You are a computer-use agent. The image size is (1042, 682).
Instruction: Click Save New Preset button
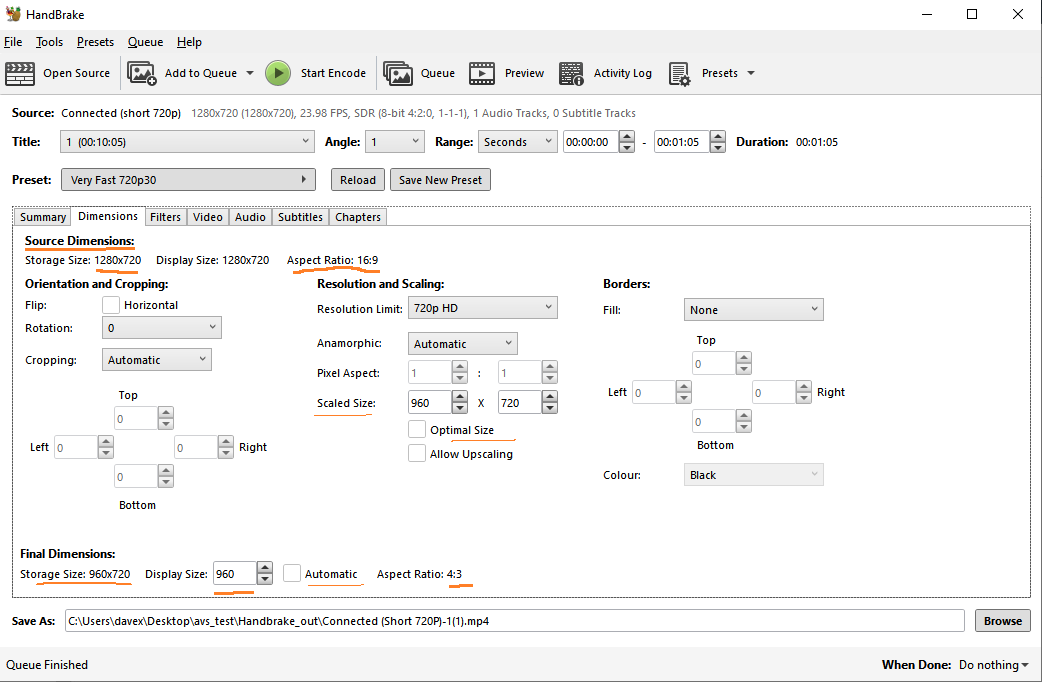pos(440,179)
